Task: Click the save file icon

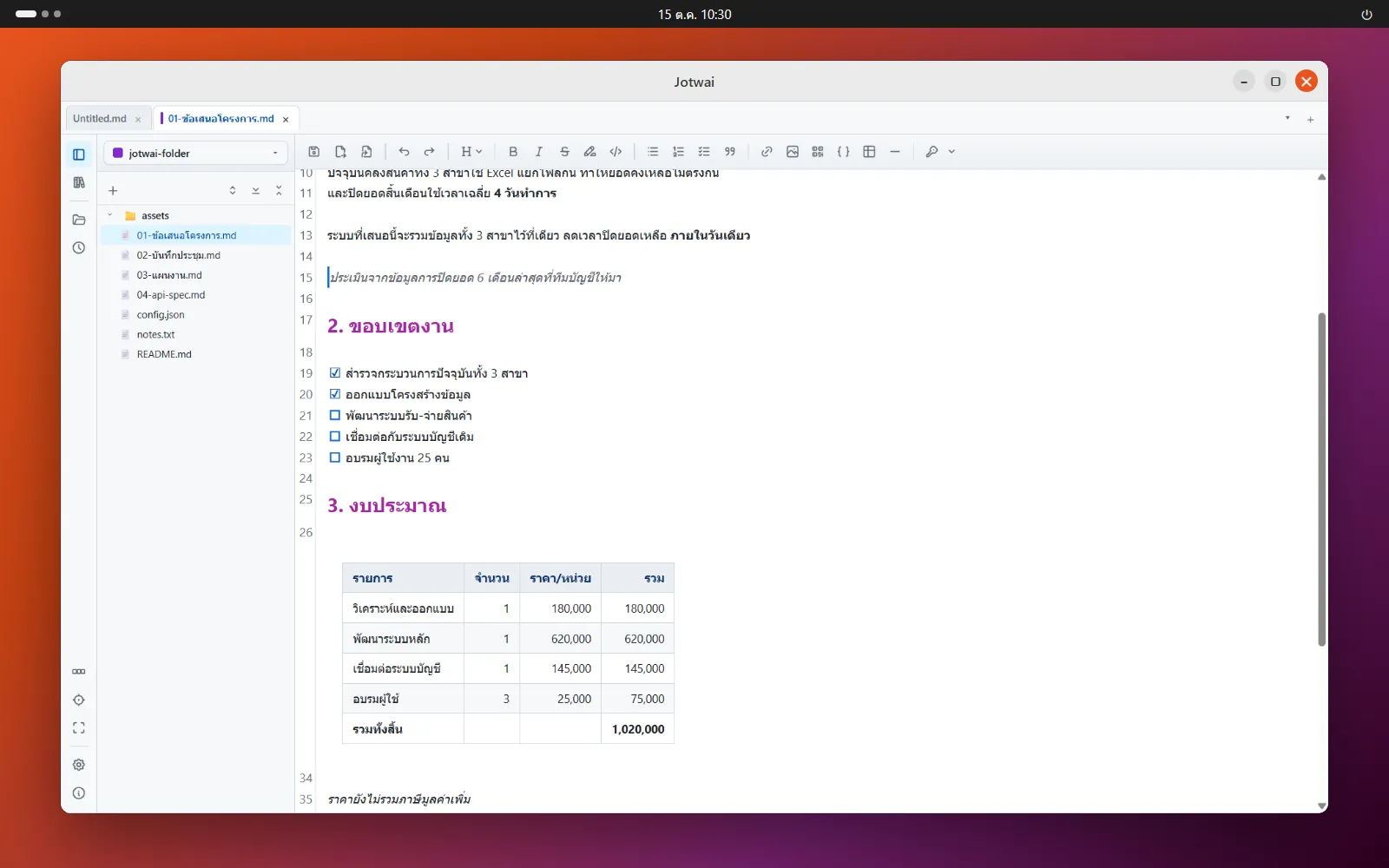Action: pos(314,152)
